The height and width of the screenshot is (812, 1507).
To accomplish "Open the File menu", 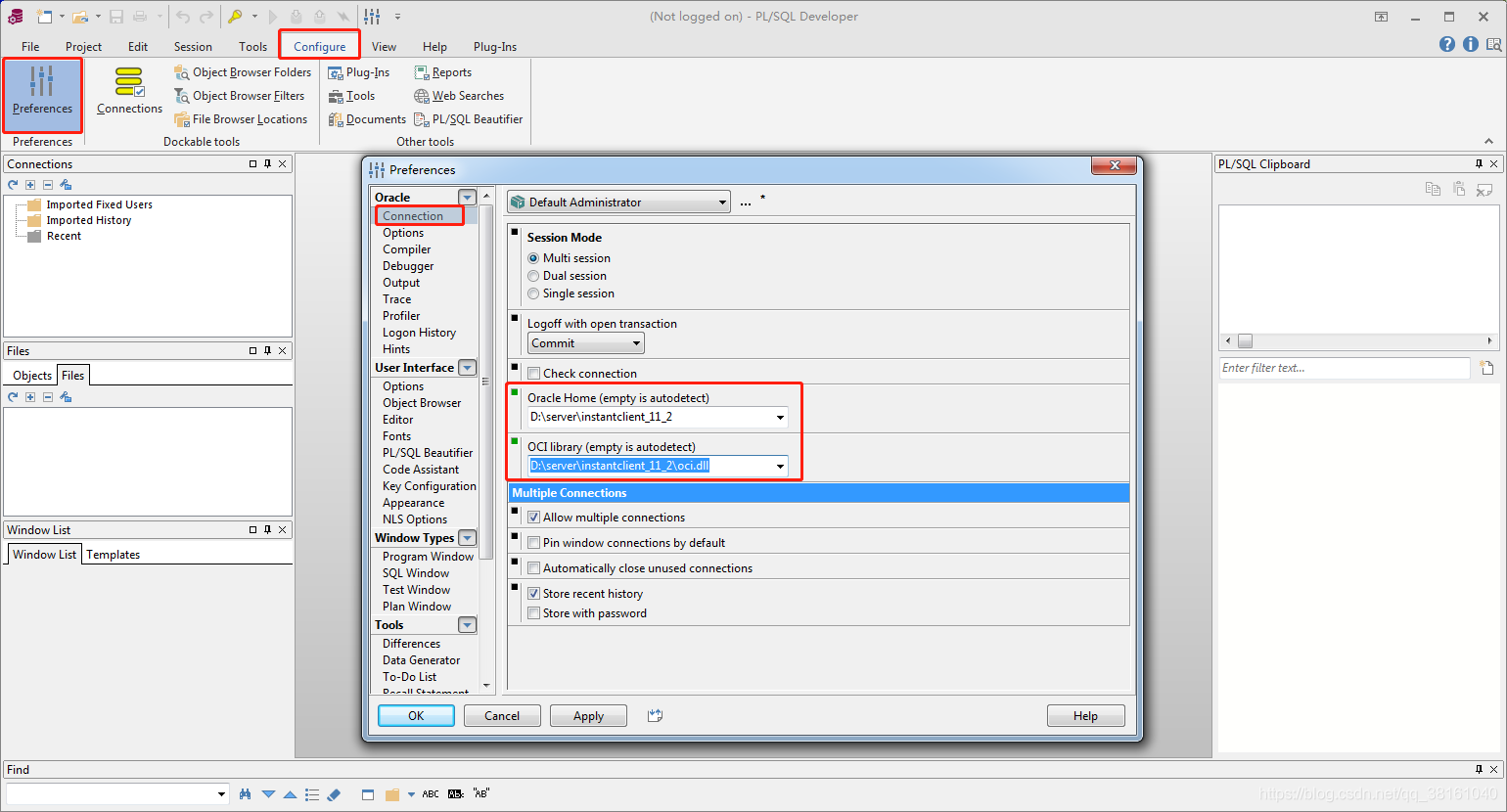I will (x=30, y=47).
